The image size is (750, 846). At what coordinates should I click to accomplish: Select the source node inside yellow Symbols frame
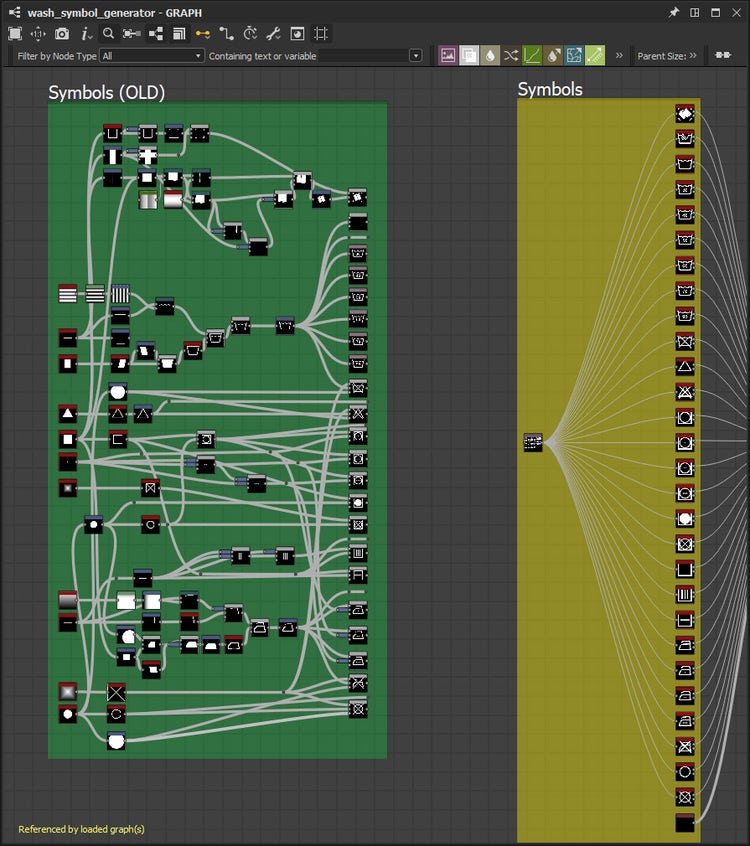pyautogui.click(x=533, y=442)
